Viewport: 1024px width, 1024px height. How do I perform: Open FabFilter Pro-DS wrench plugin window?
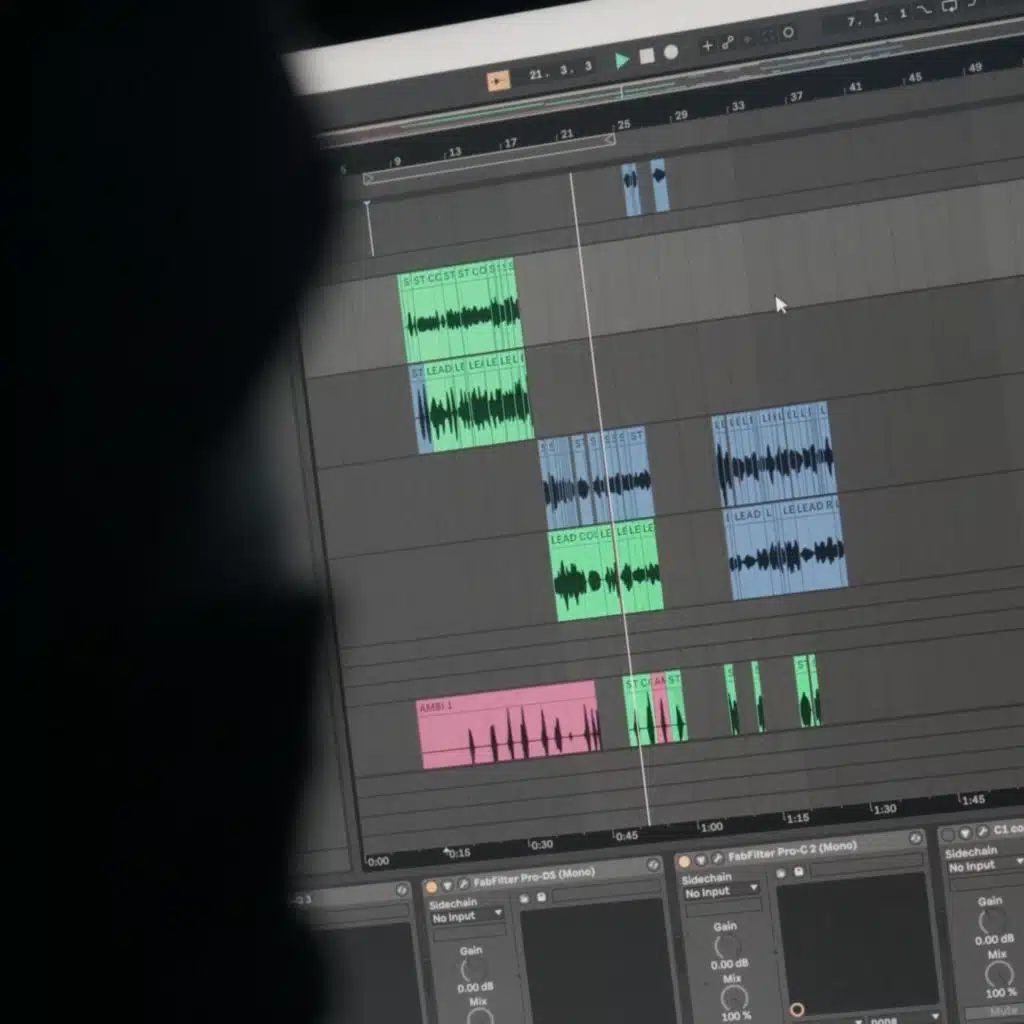tap(464, 884)
